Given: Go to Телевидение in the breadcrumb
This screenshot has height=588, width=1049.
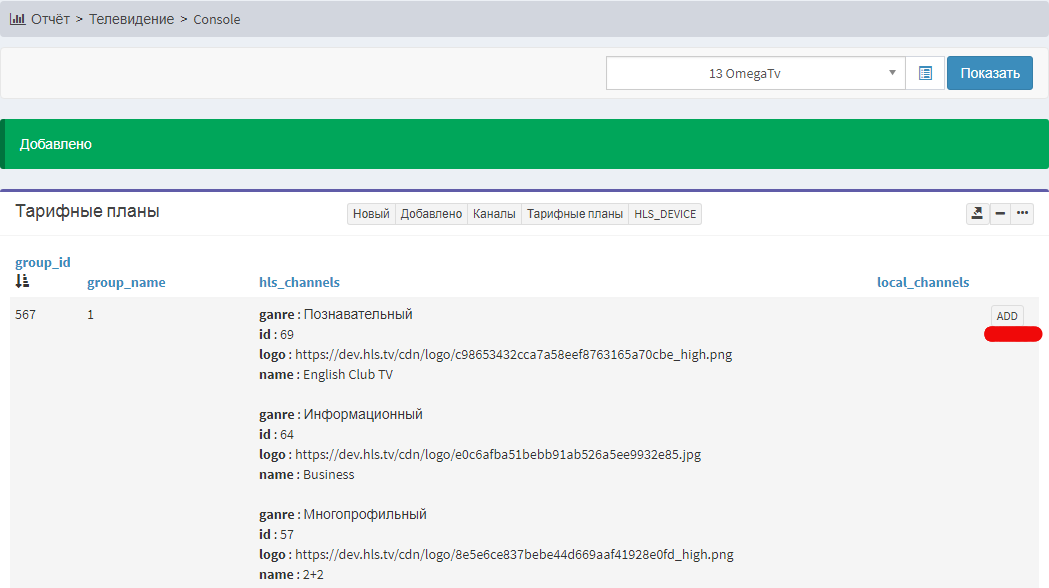Looking at the screenshot, I should point(131,19).
